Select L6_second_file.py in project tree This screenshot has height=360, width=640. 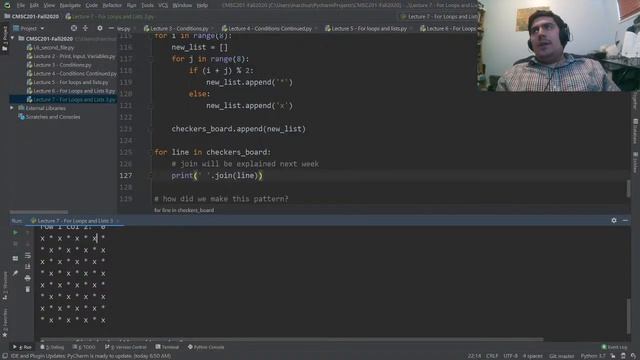[50, 47]
